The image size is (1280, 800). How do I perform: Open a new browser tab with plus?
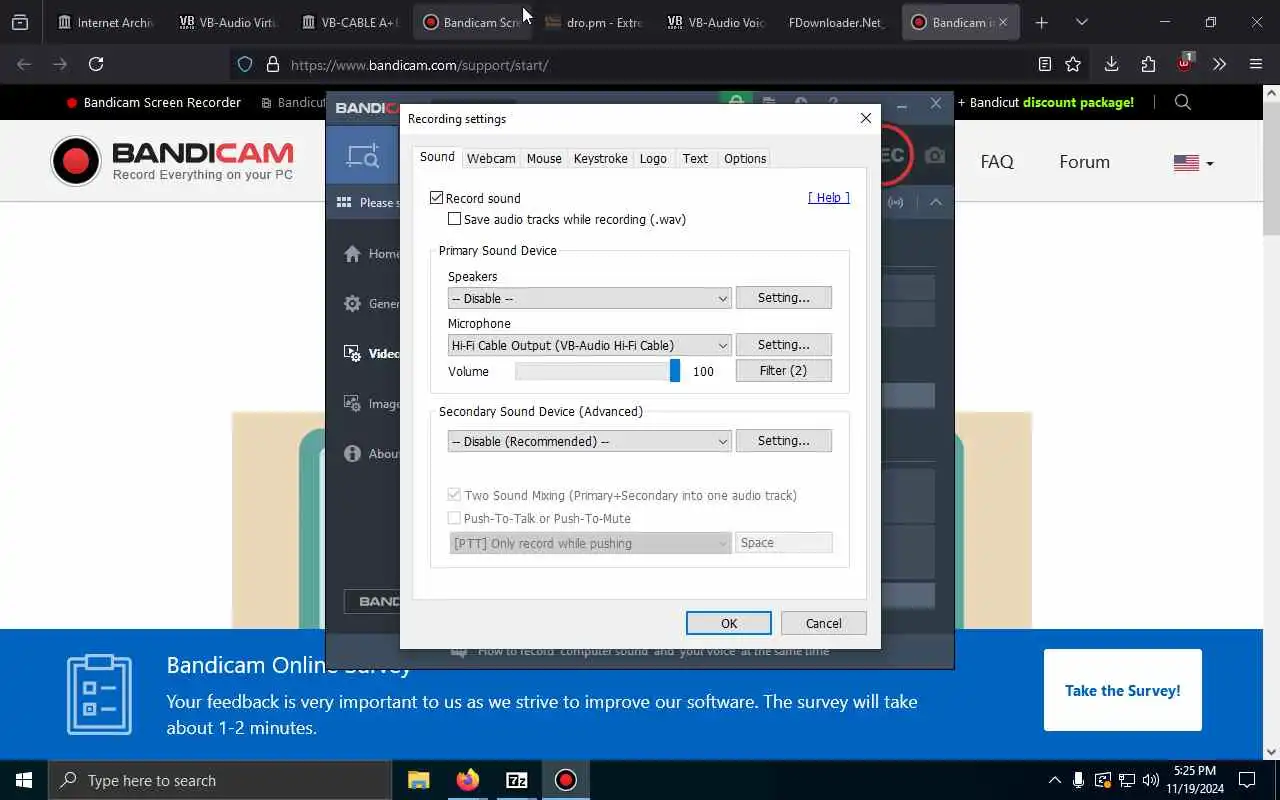[1041, 22]
